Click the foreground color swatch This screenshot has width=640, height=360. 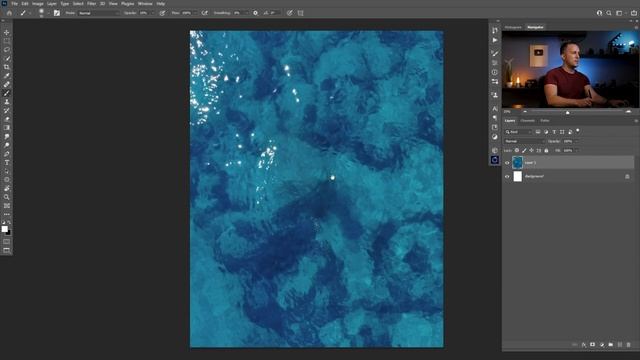coord(4,229)
